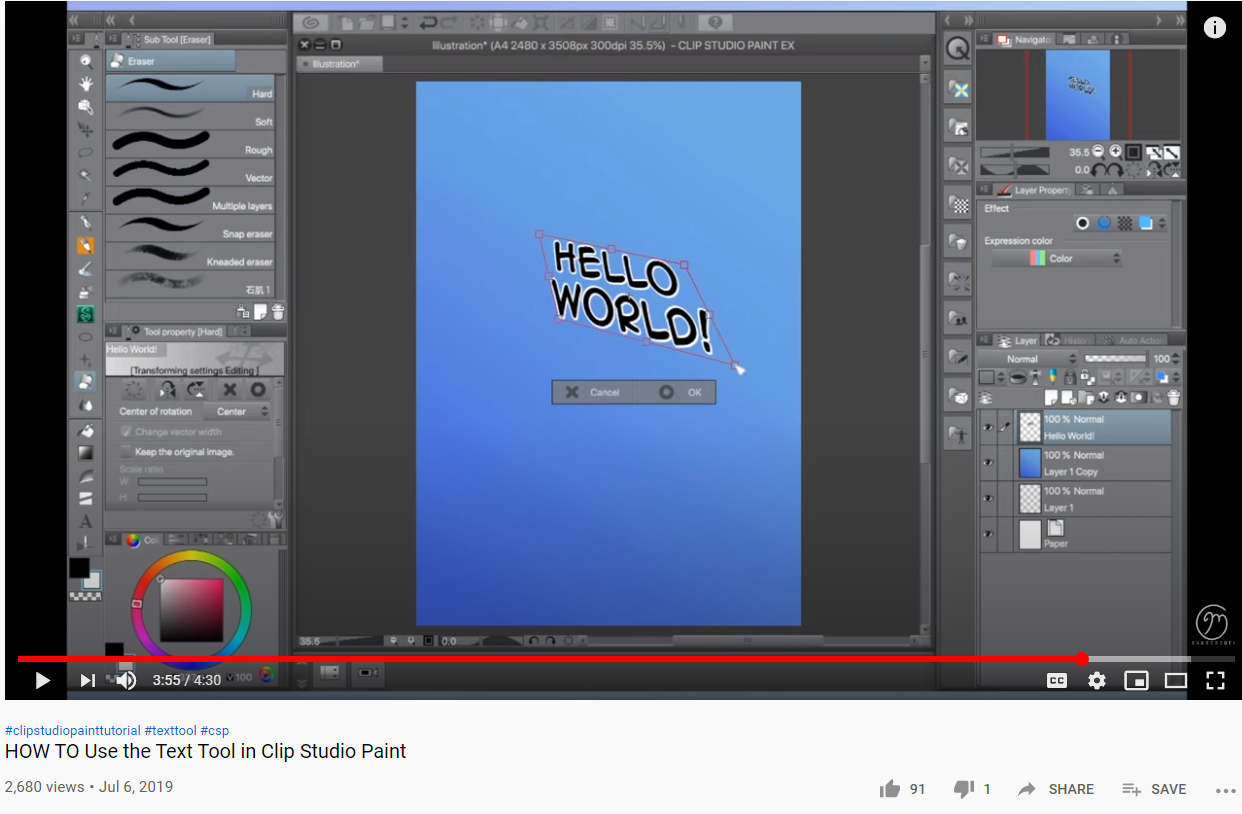1242x814 pixels.
Task: Click the green decoration brush tool
Action: click(86, 314)
